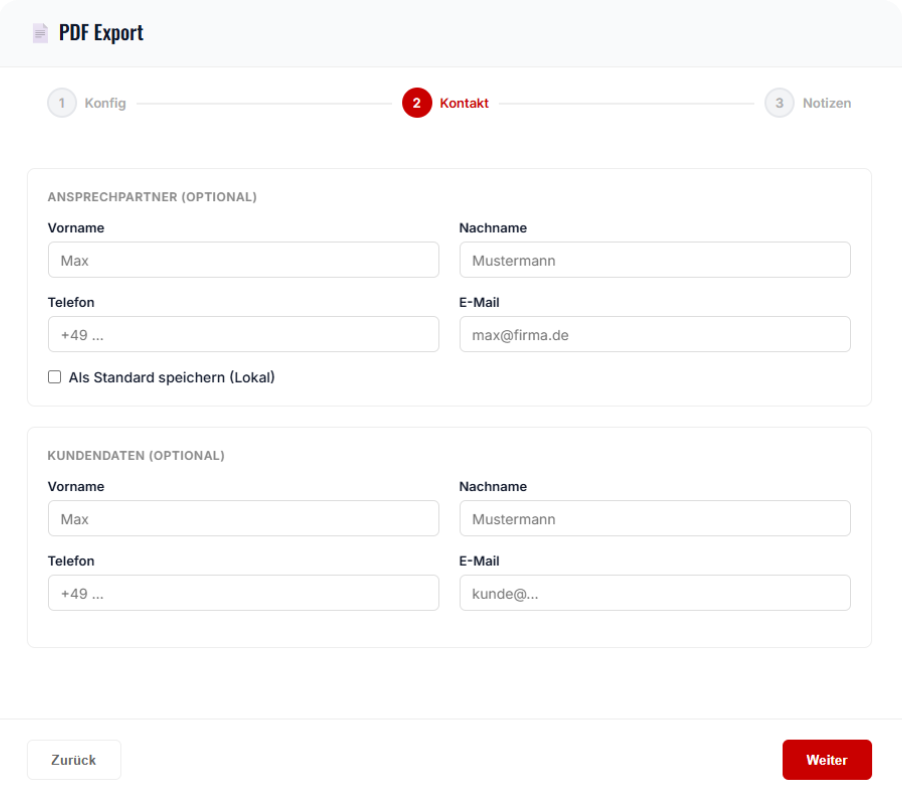Click the PDF Export document icon

40,32
